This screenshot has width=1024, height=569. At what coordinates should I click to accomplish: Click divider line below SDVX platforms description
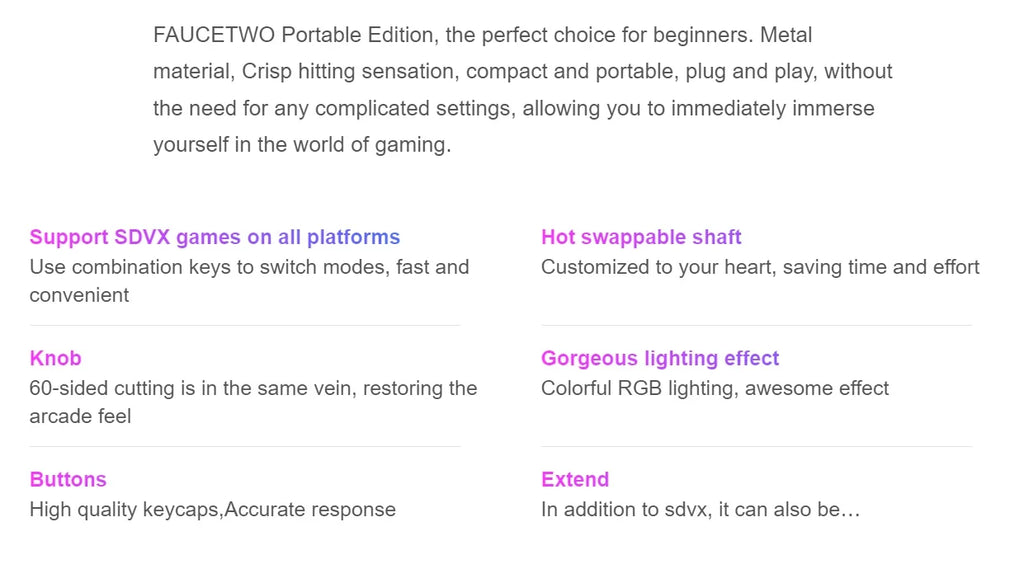[245, 325]
